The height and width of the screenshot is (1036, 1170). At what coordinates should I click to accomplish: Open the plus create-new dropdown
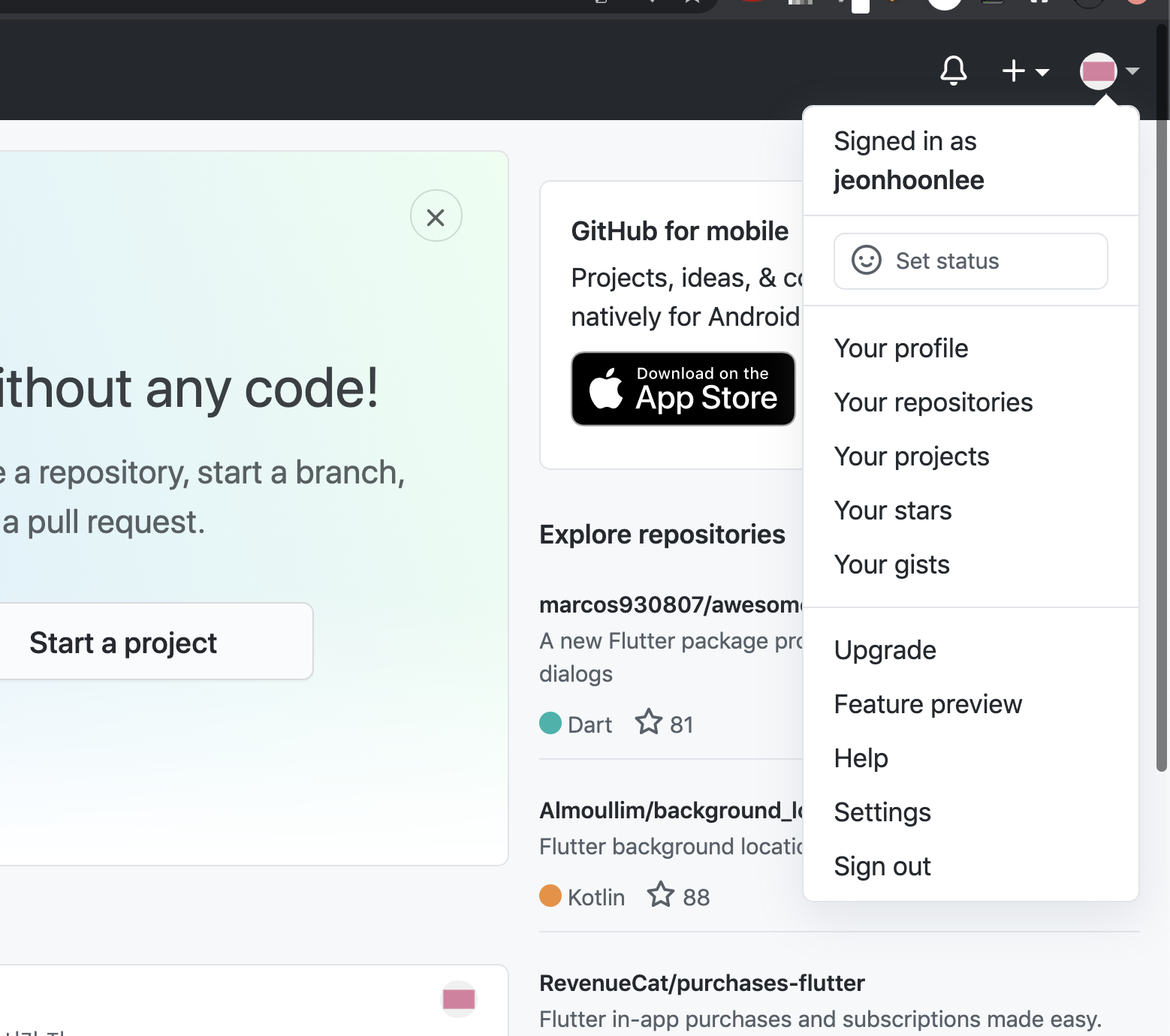point(1025,71)
